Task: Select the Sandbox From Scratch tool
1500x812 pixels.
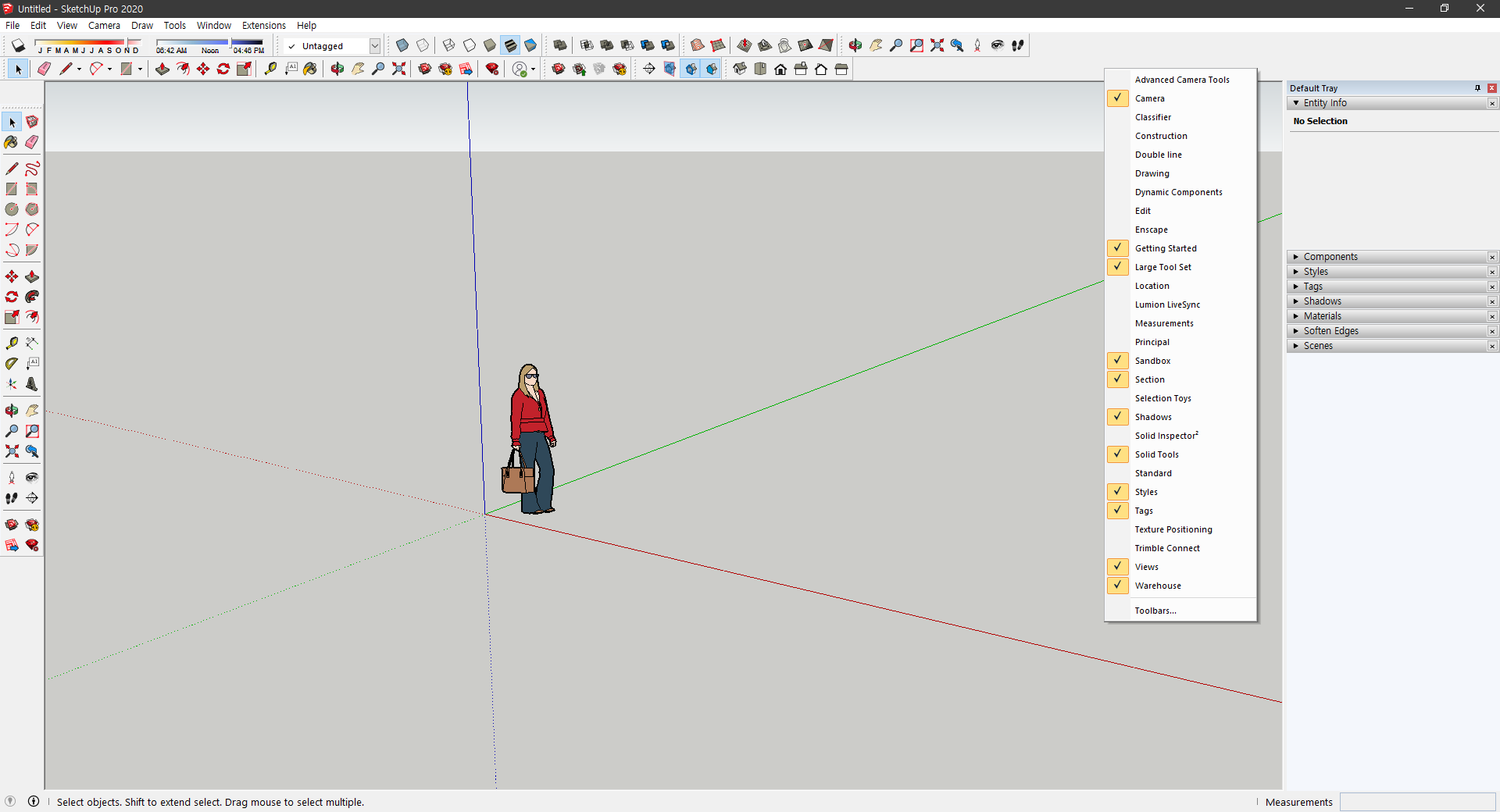Action: [x=718, y=45]
